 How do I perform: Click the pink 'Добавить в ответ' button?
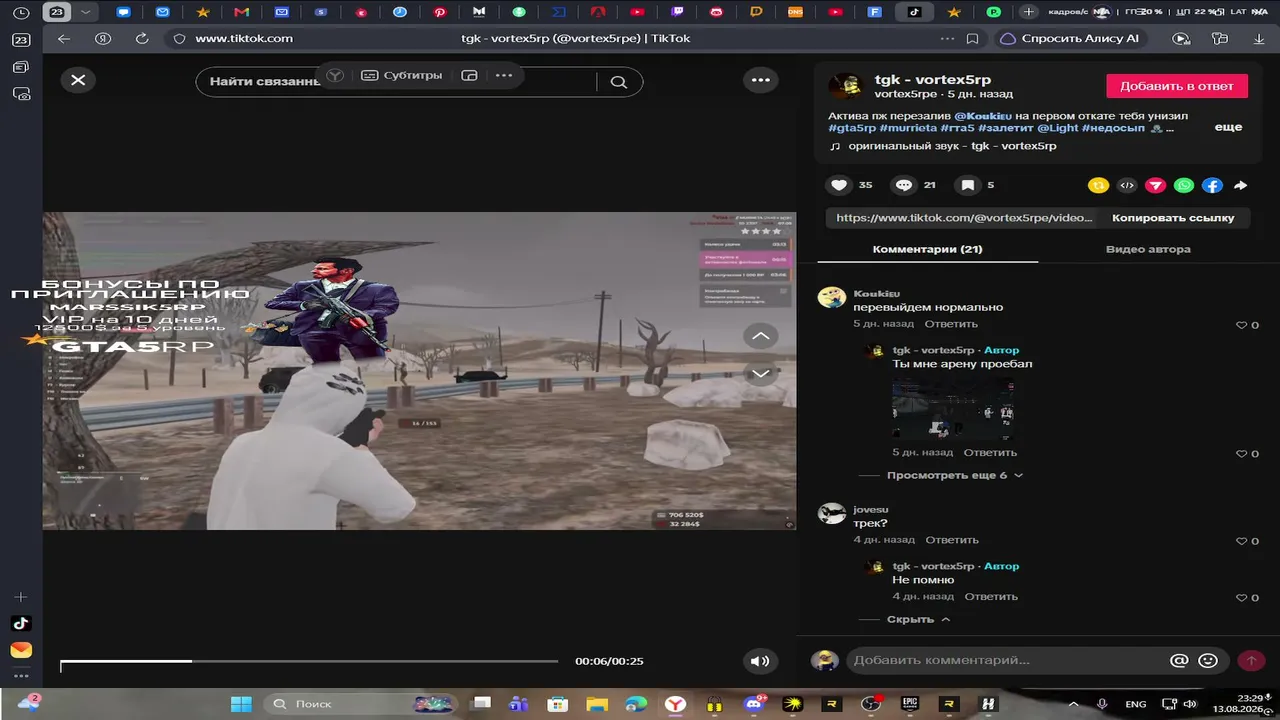pos(1177,86)
